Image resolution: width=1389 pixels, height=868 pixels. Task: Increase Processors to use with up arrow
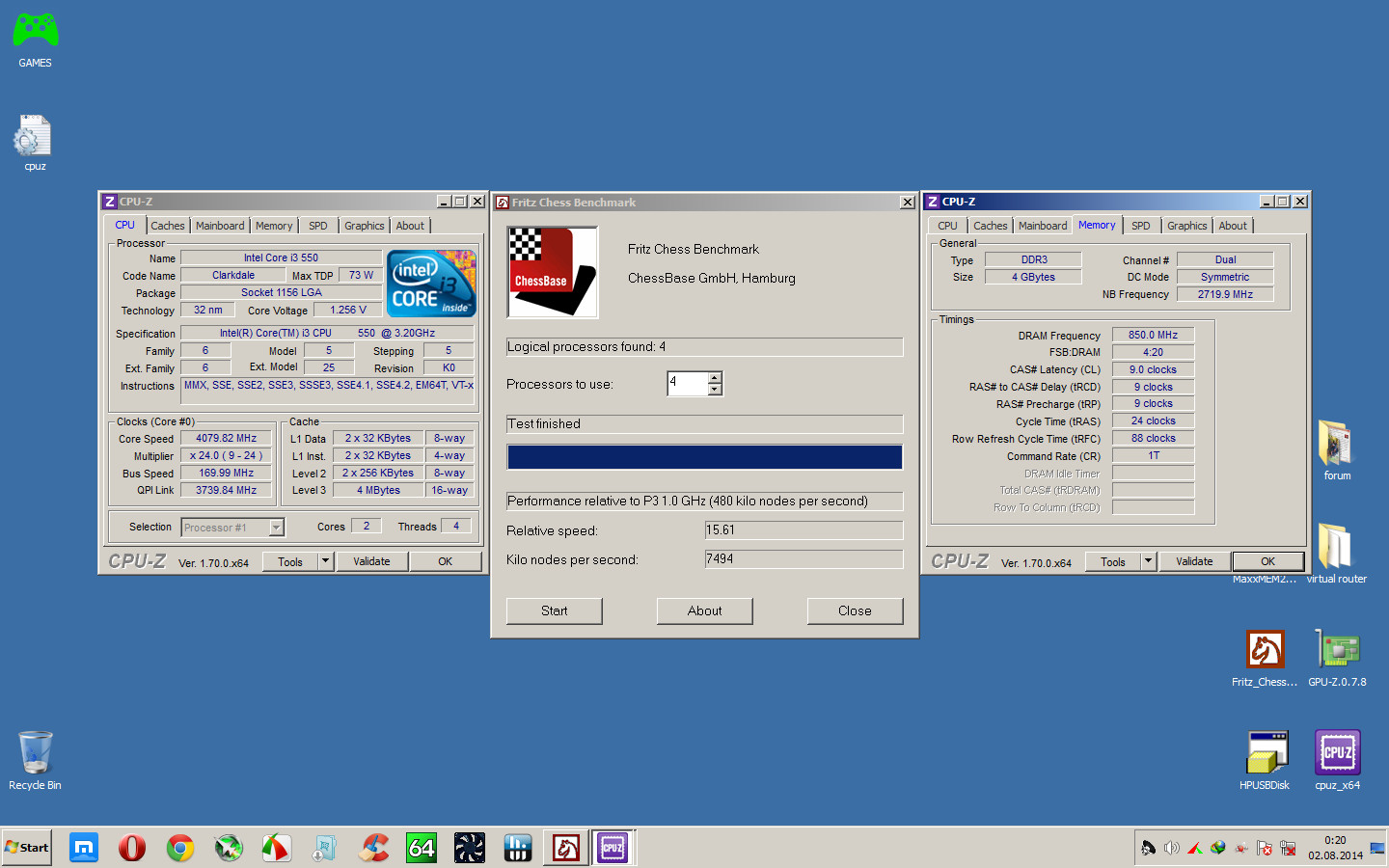point(715,378)
